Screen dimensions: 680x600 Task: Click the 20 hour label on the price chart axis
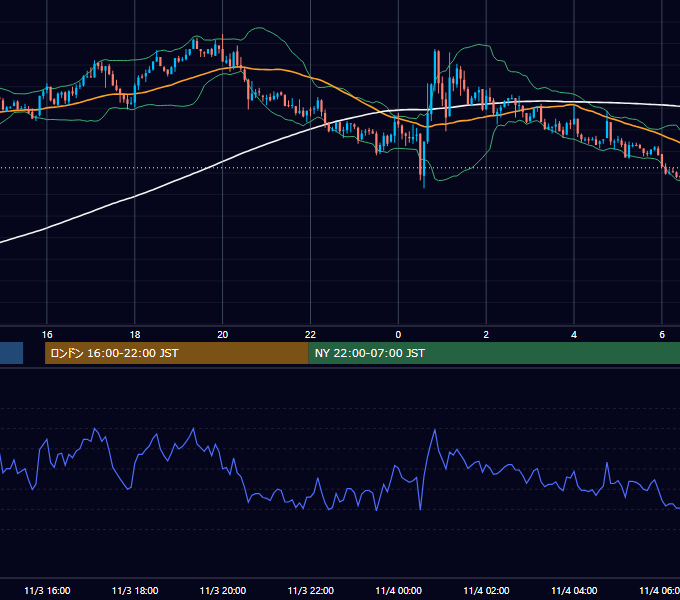pyautogui.click(x=222, y=335)
